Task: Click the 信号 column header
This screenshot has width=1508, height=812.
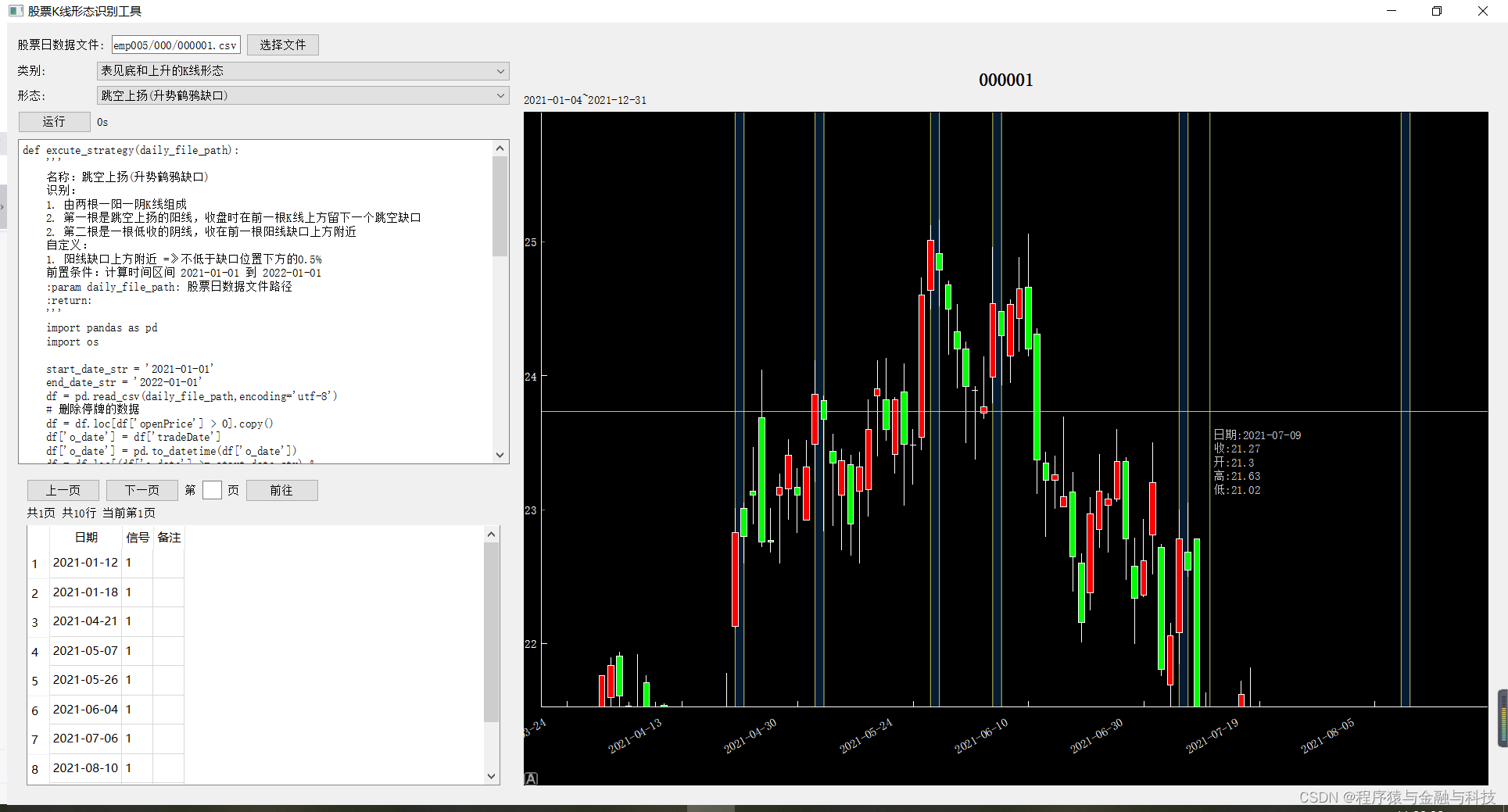Action: coord(138,538)
